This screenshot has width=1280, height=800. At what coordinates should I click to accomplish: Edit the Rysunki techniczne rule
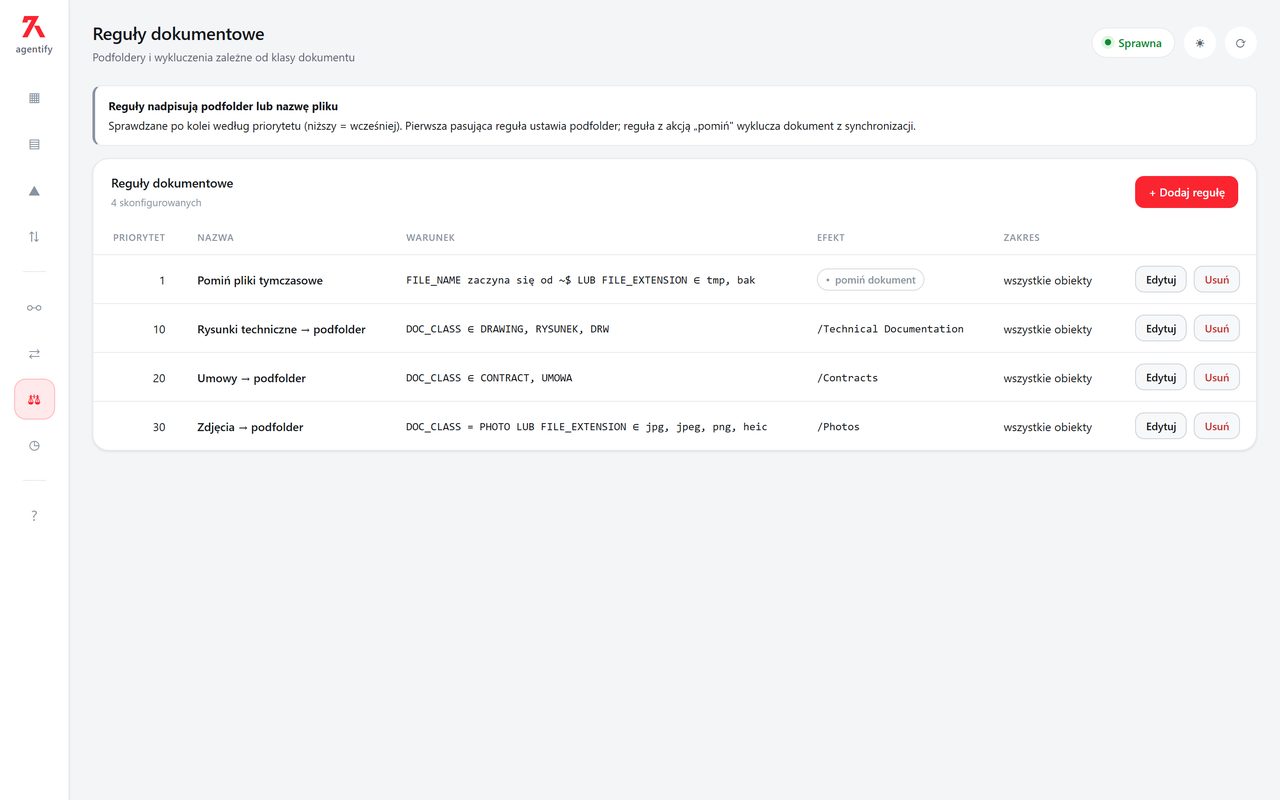tap(1161, 329)
